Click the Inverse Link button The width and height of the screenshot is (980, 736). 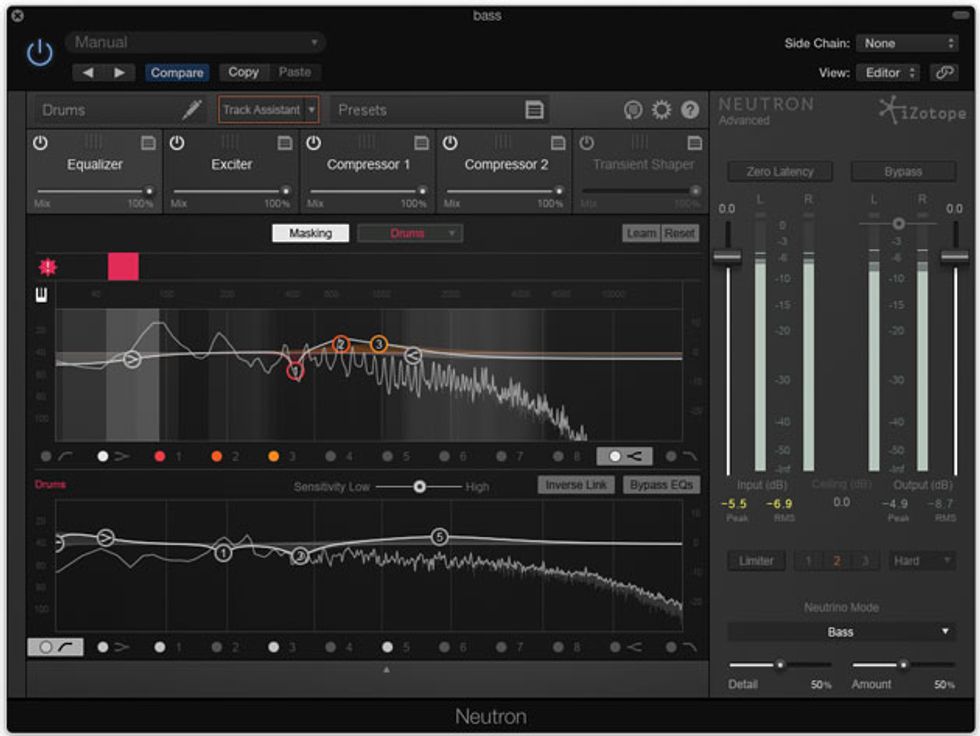click(576, 485)
